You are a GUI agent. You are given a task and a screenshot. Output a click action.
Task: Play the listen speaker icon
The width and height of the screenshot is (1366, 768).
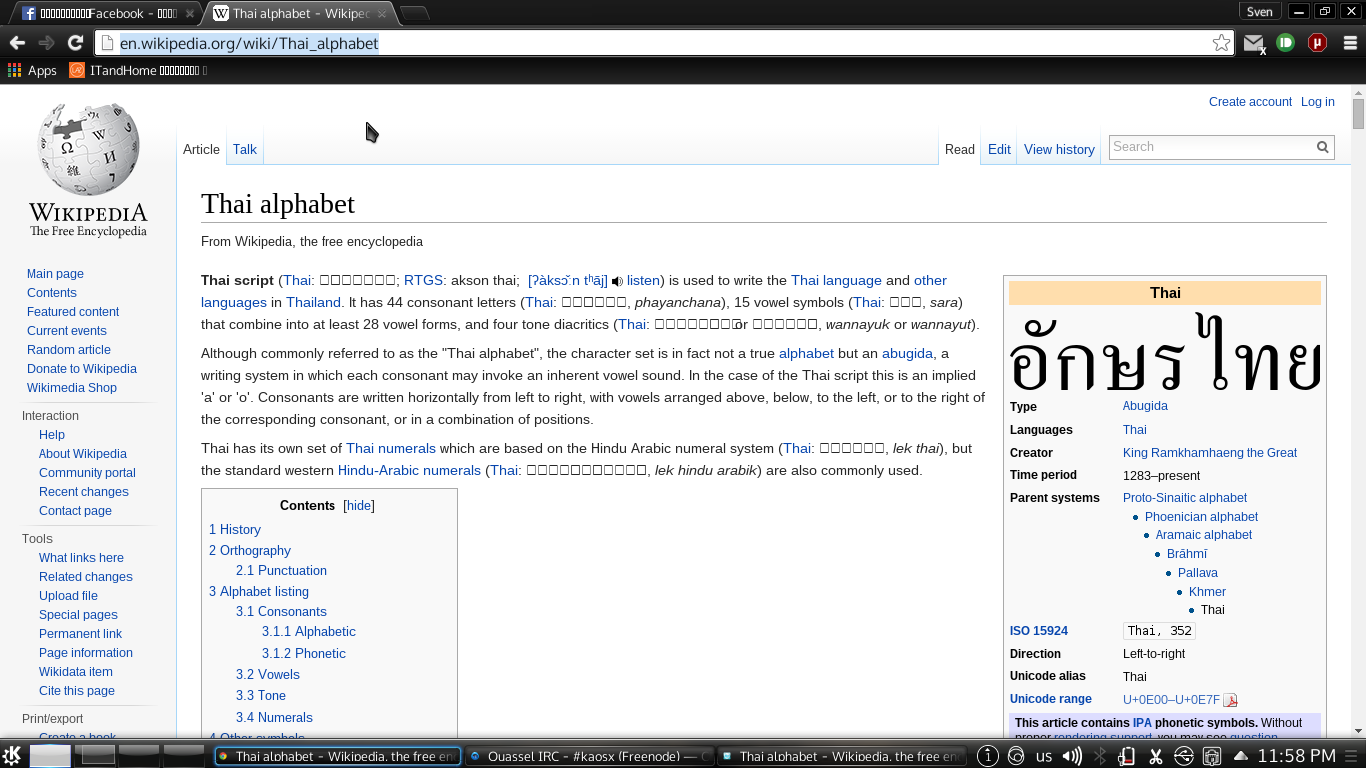coord(617,282)
